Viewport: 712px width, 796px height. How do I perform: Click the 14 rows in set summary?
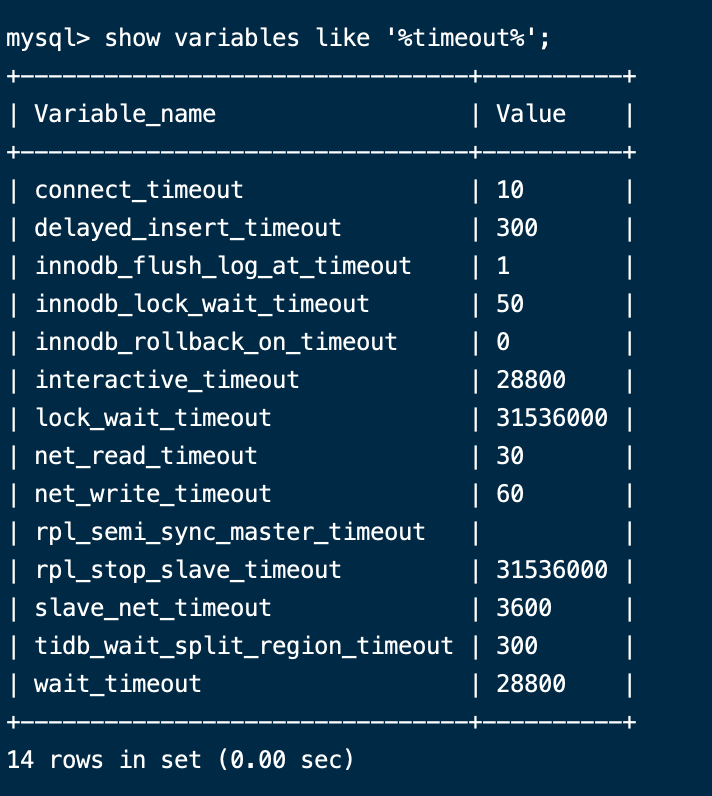click(180, 760)
